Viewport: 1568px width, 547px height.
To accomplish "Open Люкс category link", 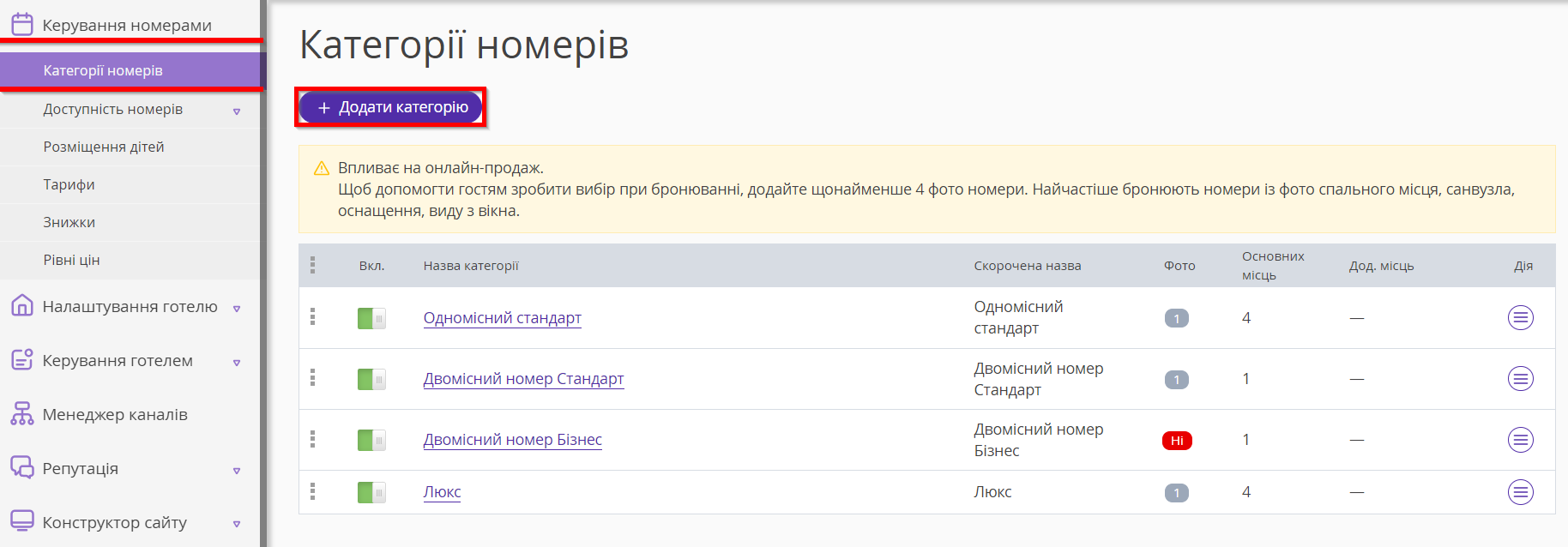I will [x=442, y=492].
